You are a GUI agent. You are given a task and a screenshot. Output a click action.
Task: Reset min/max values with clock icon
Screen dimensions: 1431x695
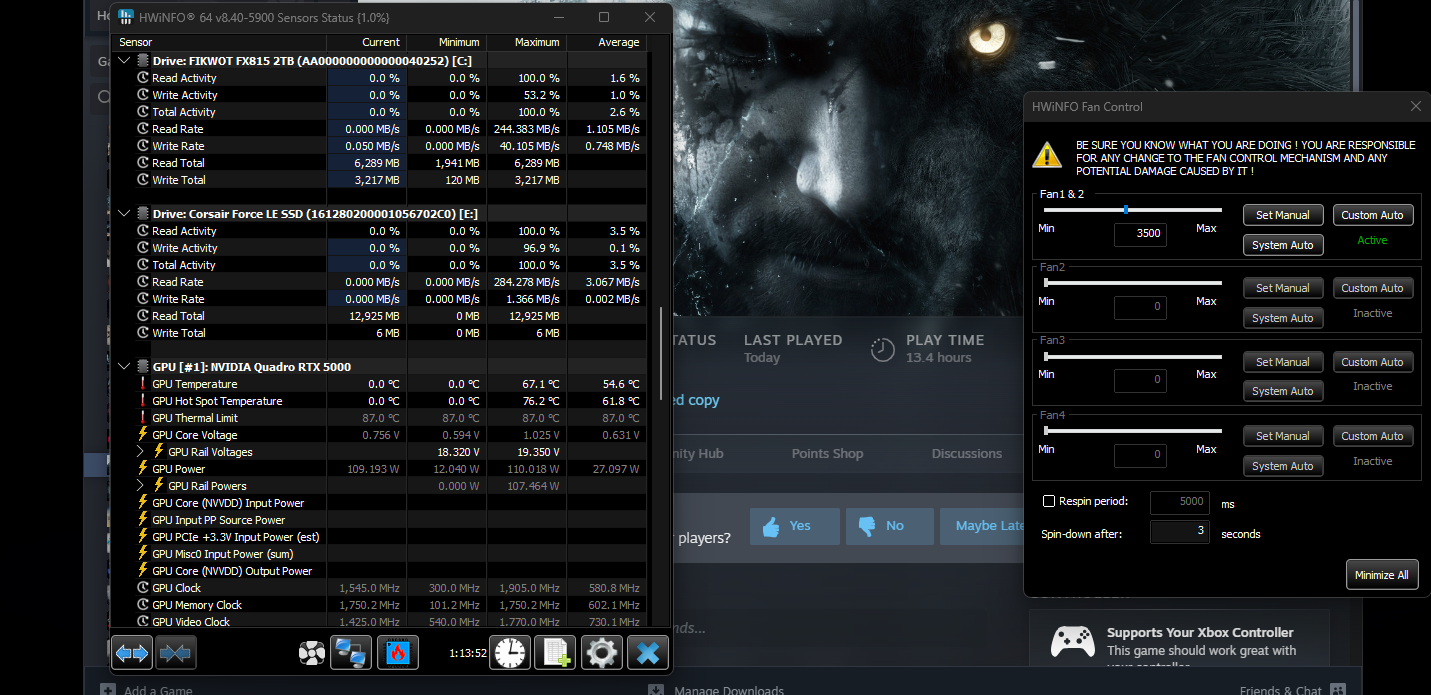click(509, 653)
